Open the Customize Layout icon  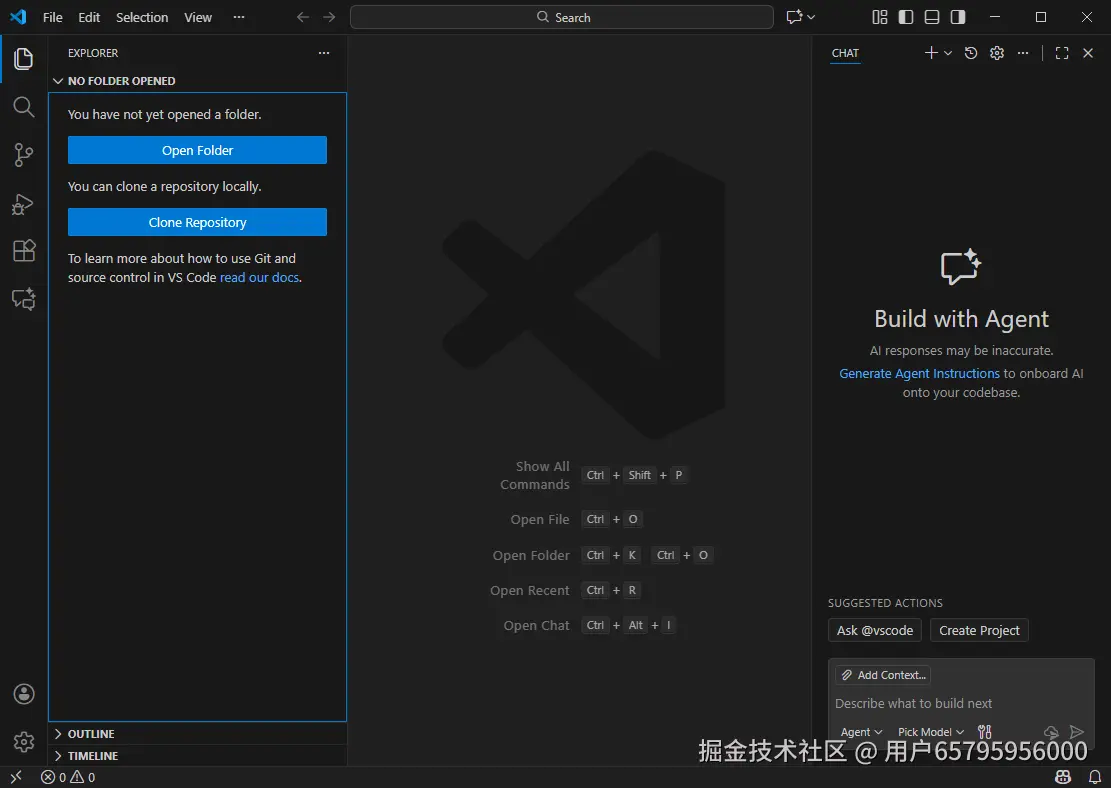[880, 17]
